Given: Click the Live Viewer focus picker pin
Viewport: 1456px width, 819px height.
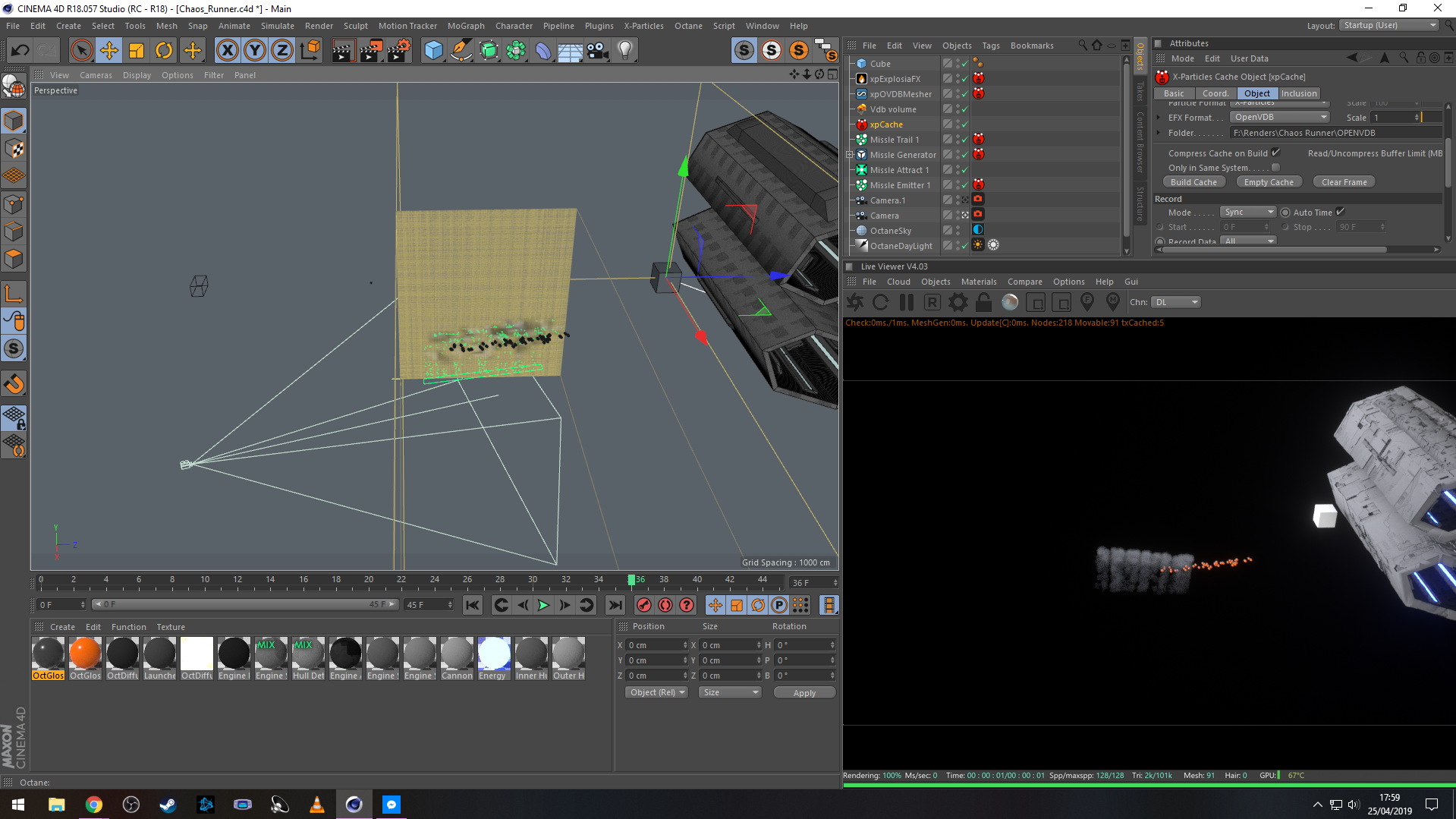Looking at the screenshot, I should point(1087,302).
